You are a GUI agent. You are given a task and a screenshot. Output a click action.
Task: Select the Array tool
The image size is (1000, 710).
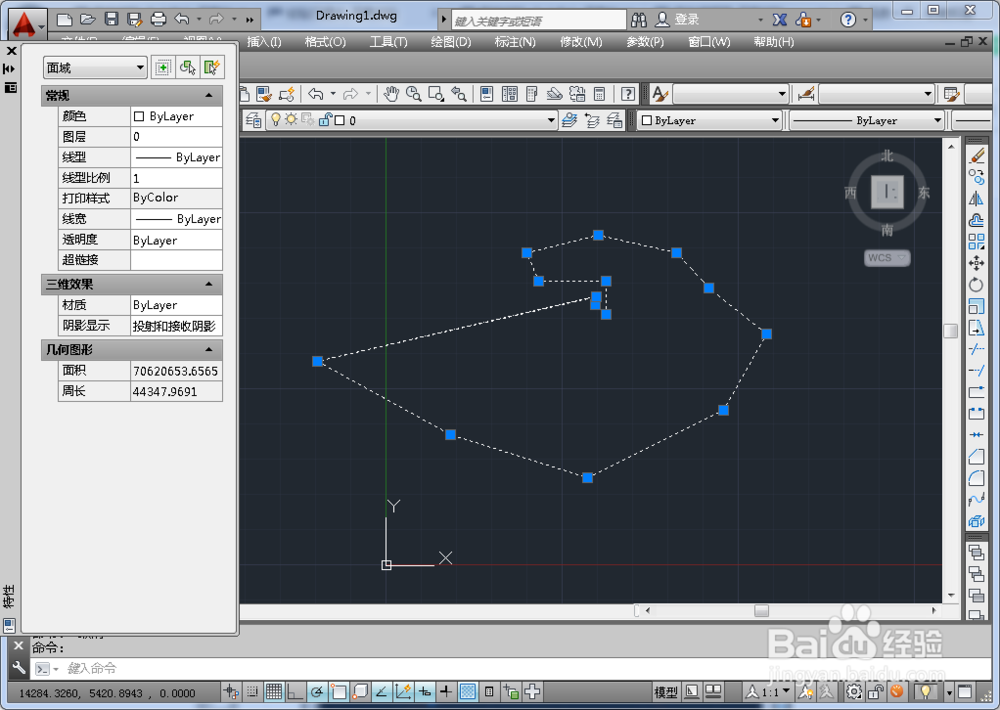976,242
